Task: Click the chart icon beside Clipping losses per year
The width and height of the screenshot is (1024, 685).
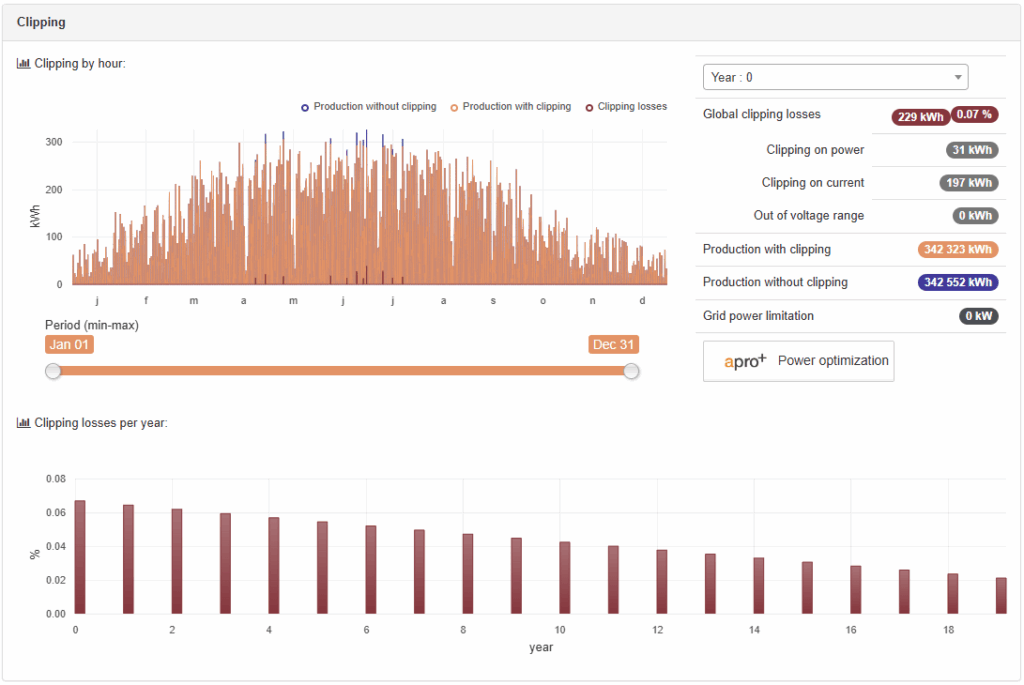Action: tap(23, 423)
